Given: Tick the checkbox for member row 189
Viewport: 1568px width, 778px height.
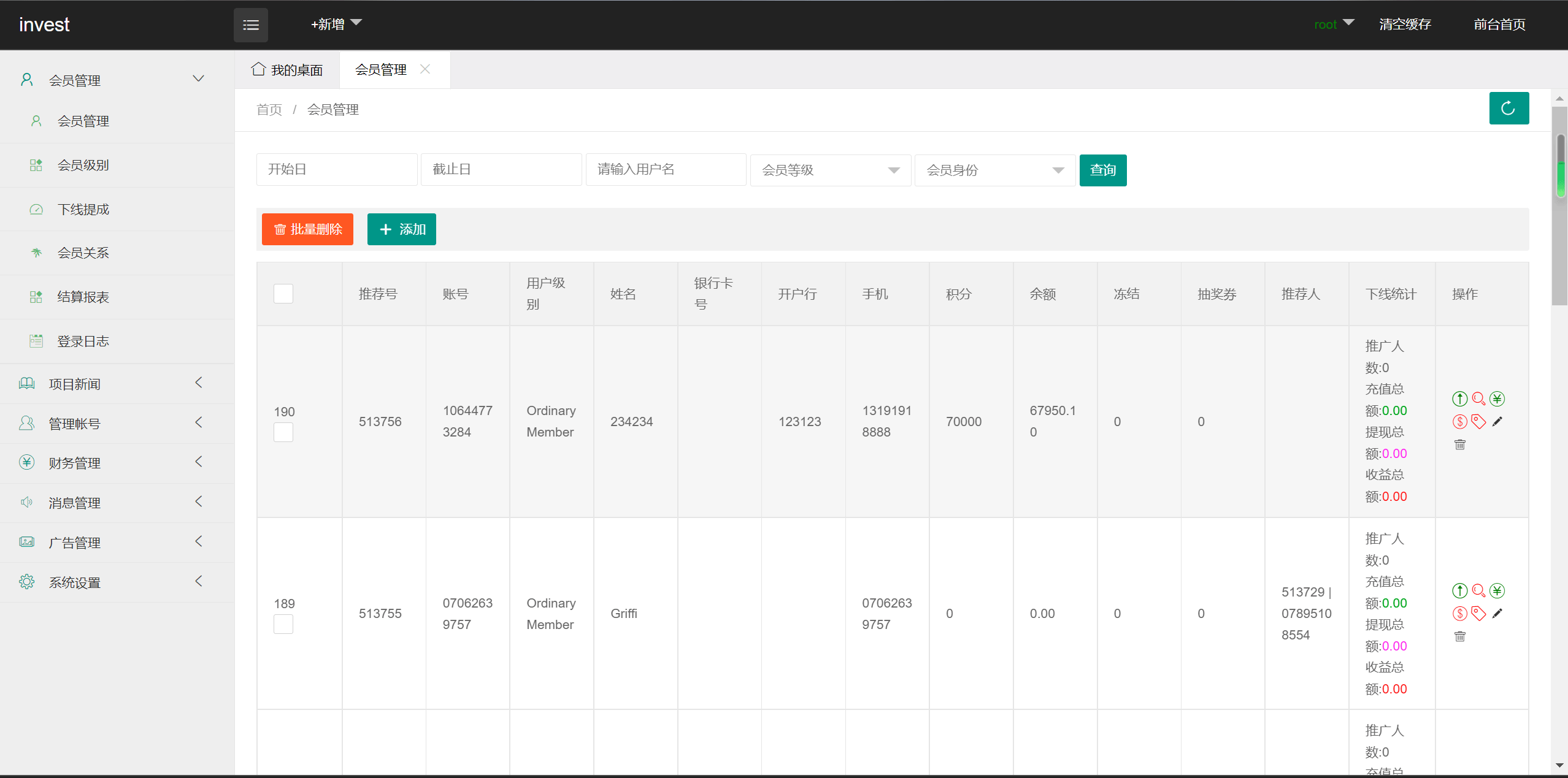Looking at the screenshot, I should tap(283, 624).
